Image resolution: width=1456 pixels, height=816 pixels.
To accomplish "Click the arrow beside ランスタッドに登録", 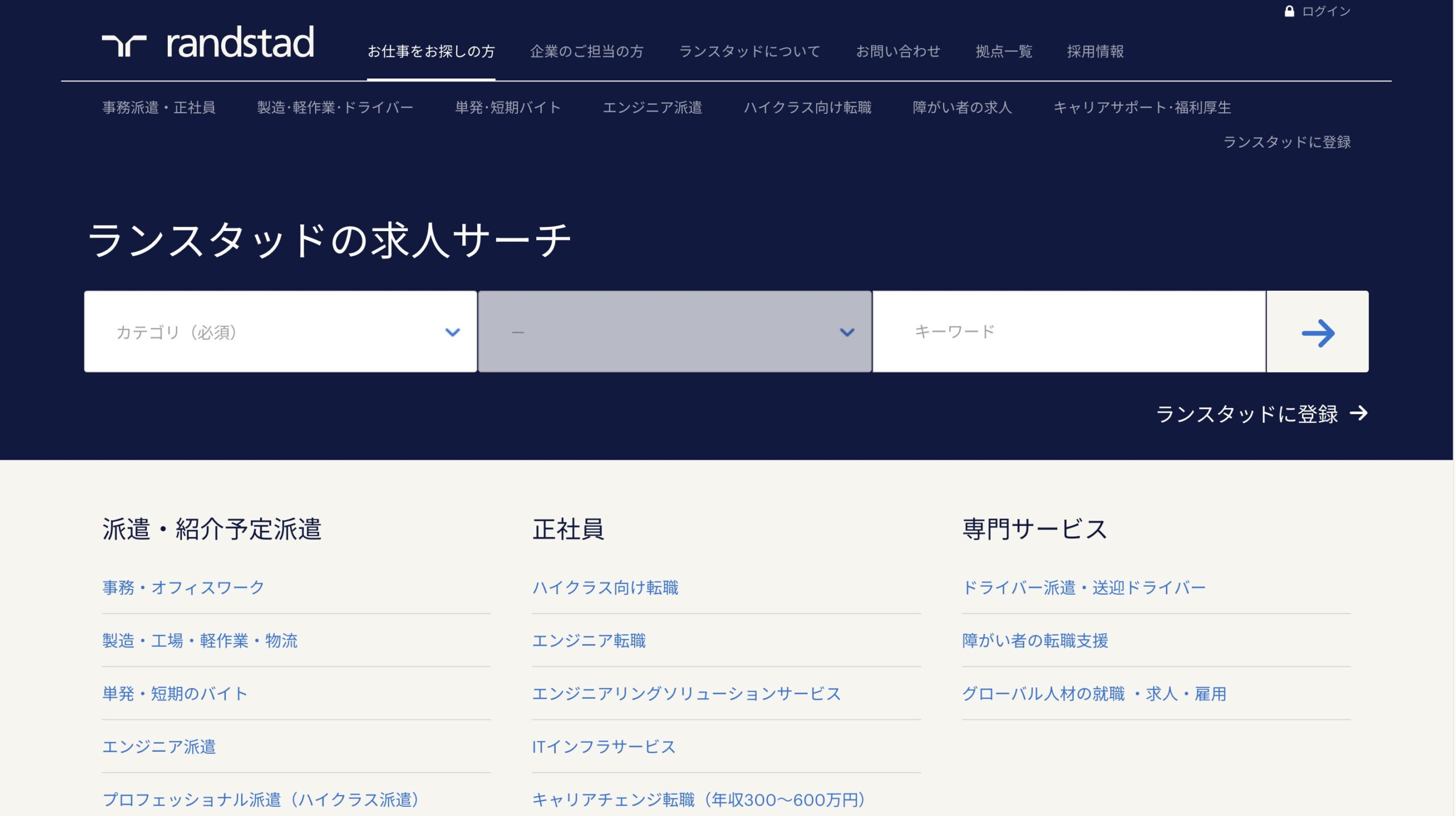I will pos(1359,413).
